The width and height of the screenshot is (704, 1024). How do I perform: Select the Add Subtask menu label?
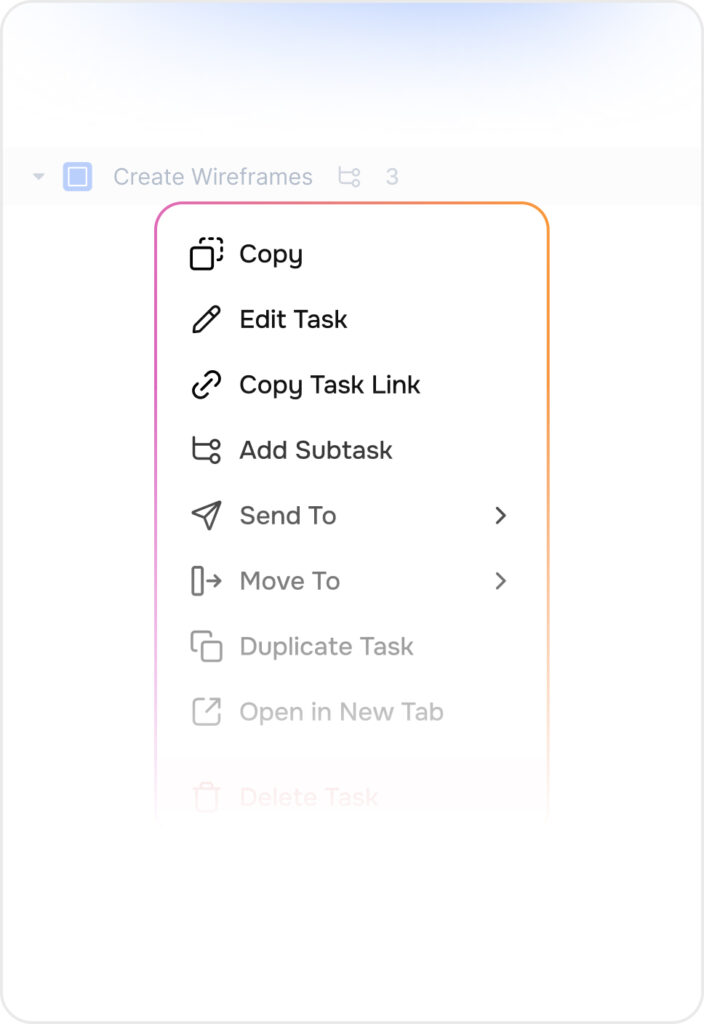coord(315,450)
